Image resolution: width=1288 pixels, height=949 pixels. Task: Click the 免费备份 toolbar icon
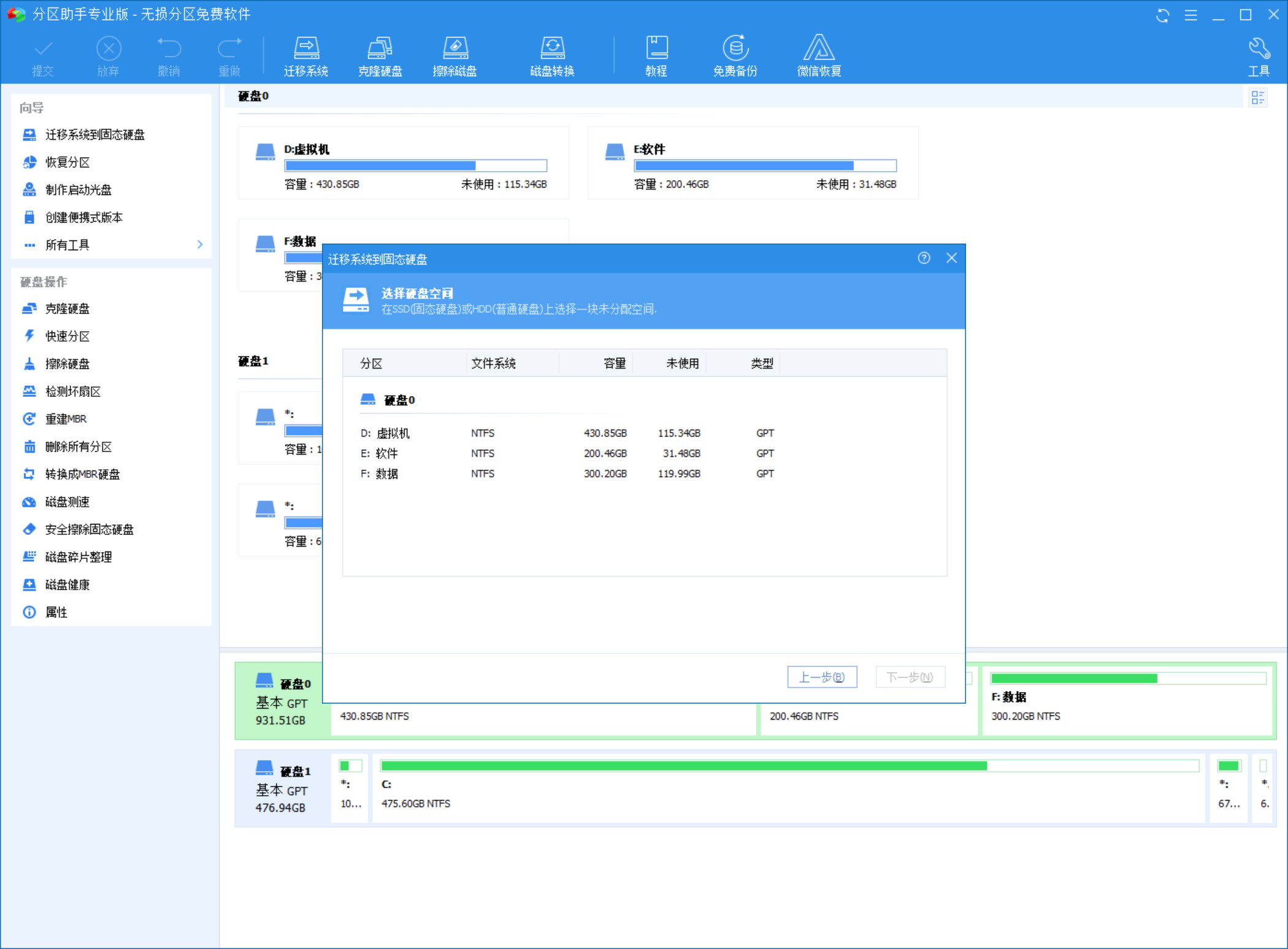(x=735, y=55)
